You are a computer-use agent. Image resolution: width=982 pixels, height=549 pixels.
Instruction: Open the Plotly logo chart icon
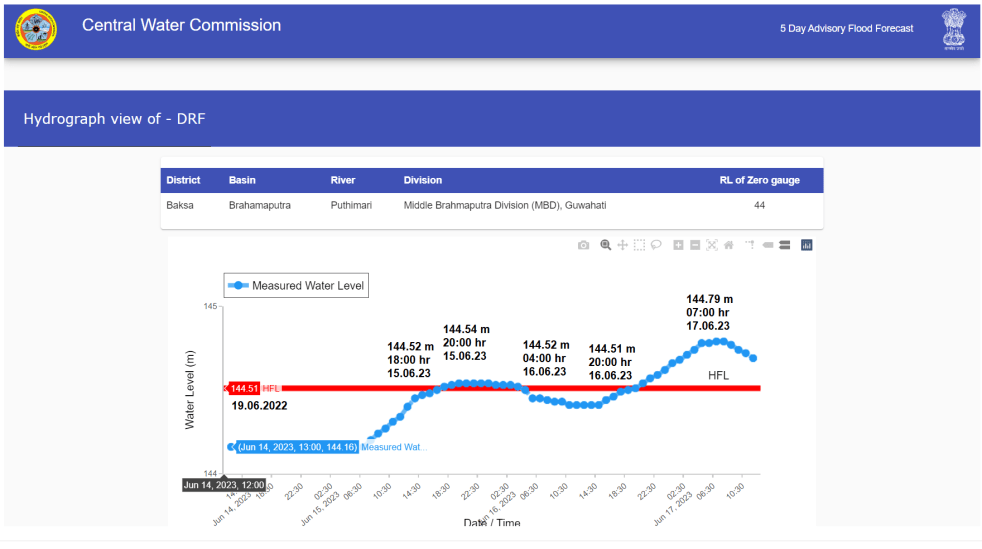806,245
